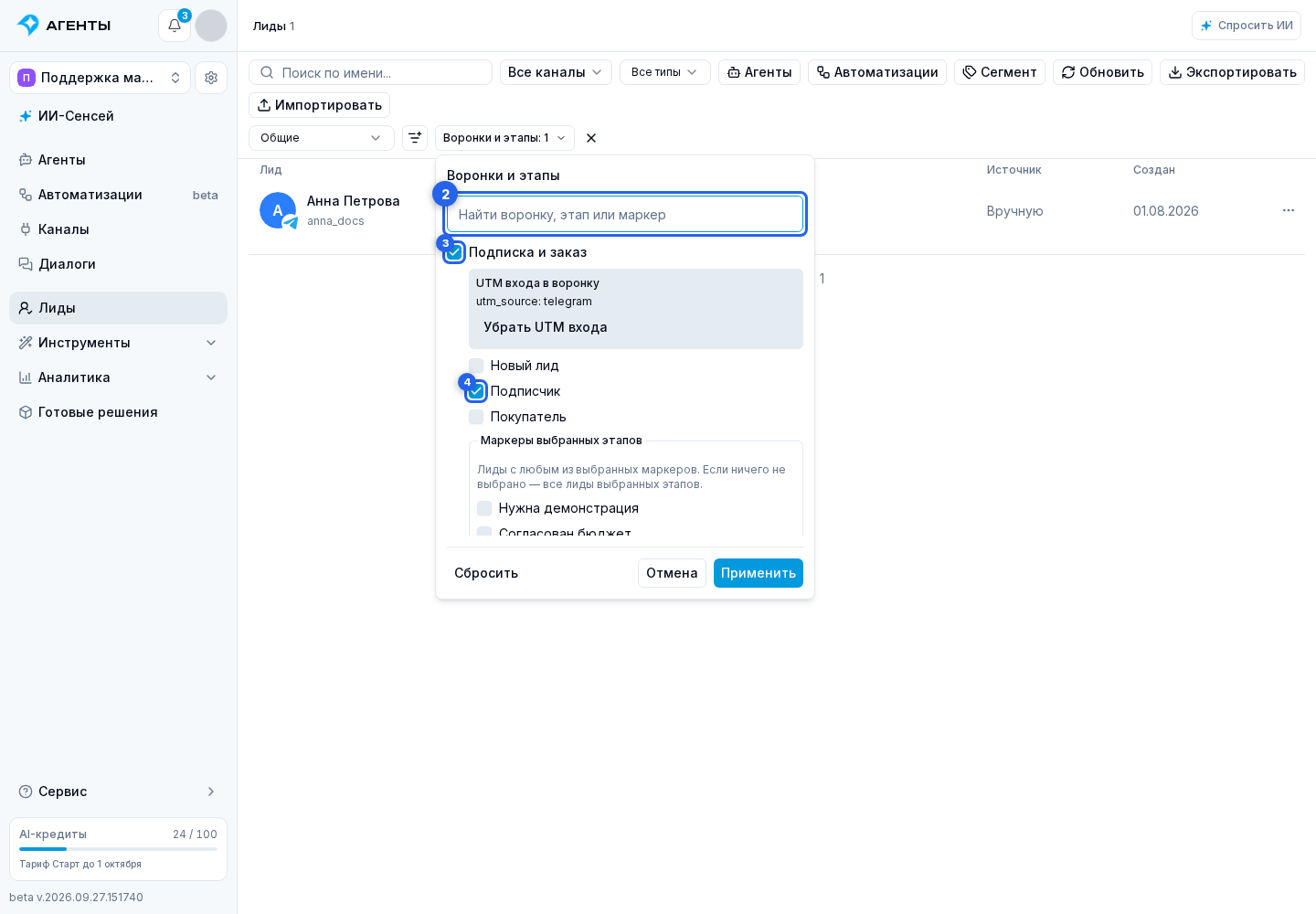Toggle the Воронки и этапы filter dropdown
This screenshot has height=914, width=1316.
click(504, 138)
